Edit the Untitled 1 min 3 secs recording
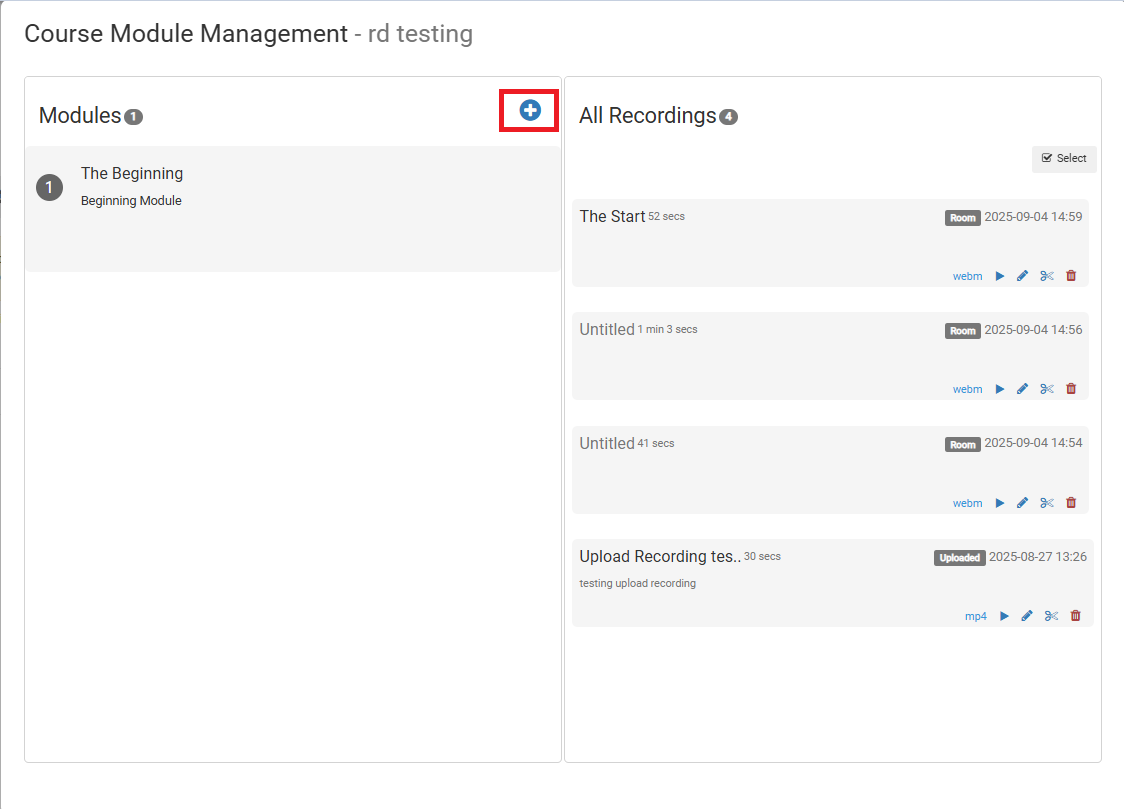This screenshot has width=1124, height=809. 1023,389
